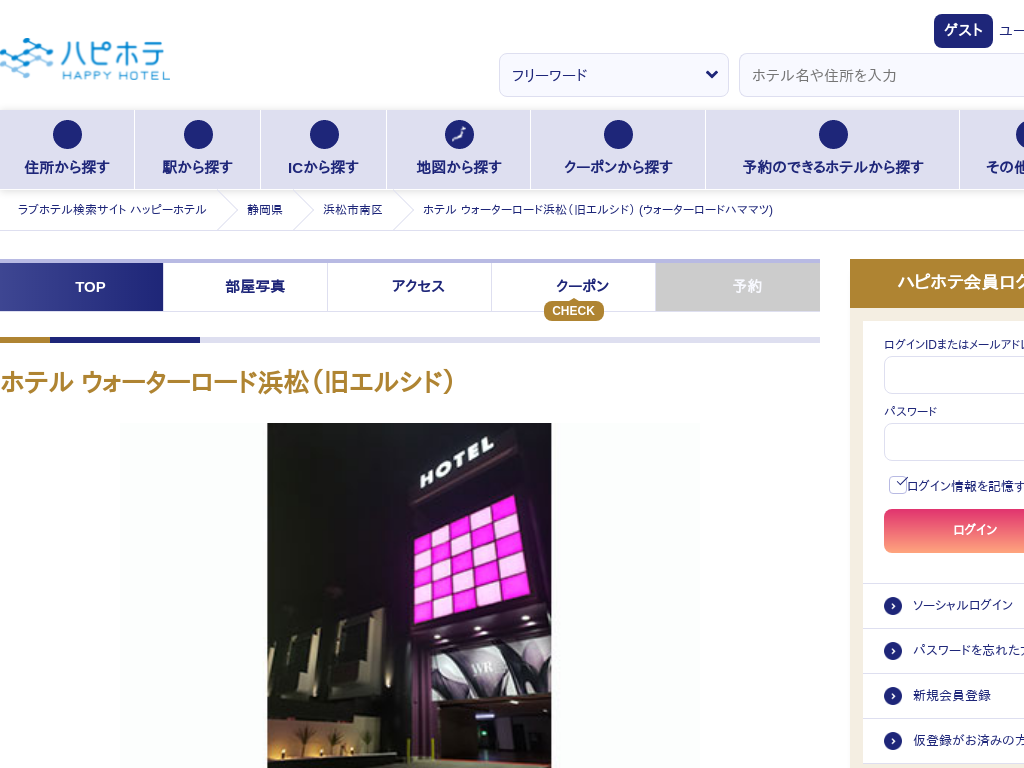Open the パスワードを忘れた方 link
This screenshot has height=768, width=1024.
click(x=968, y=651)
